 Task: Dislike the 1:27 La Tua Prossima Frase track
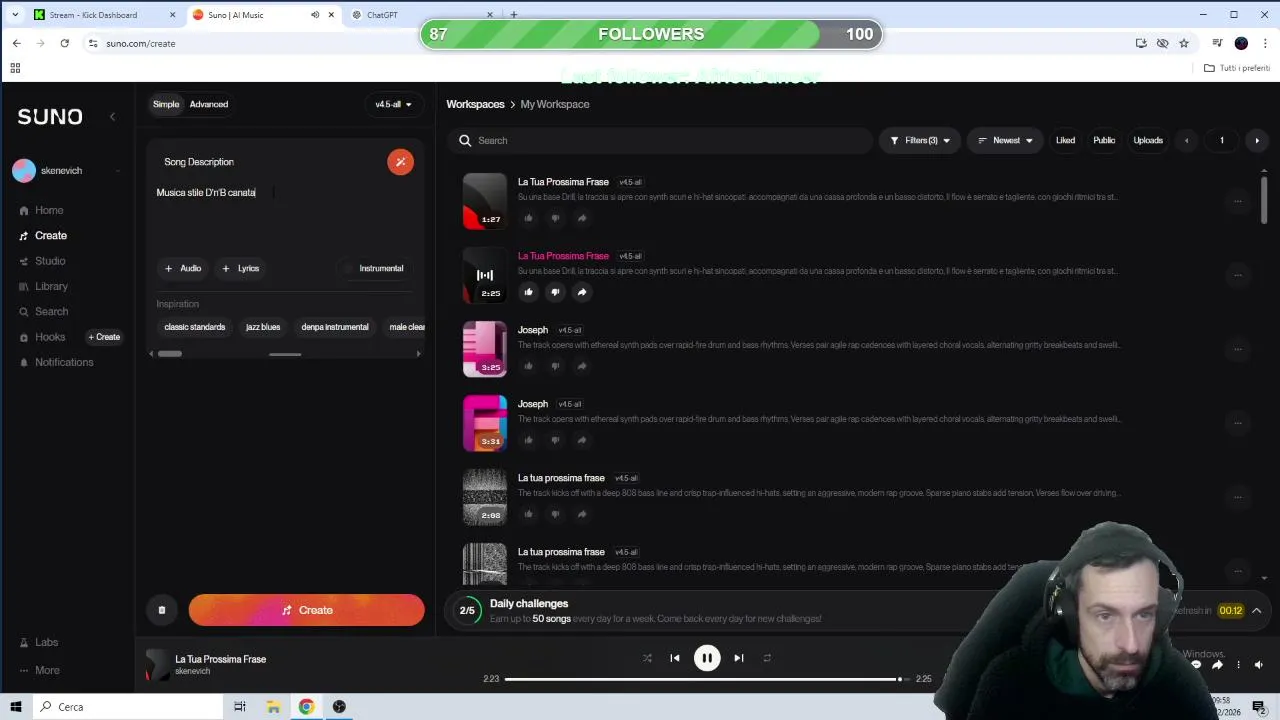555,218
